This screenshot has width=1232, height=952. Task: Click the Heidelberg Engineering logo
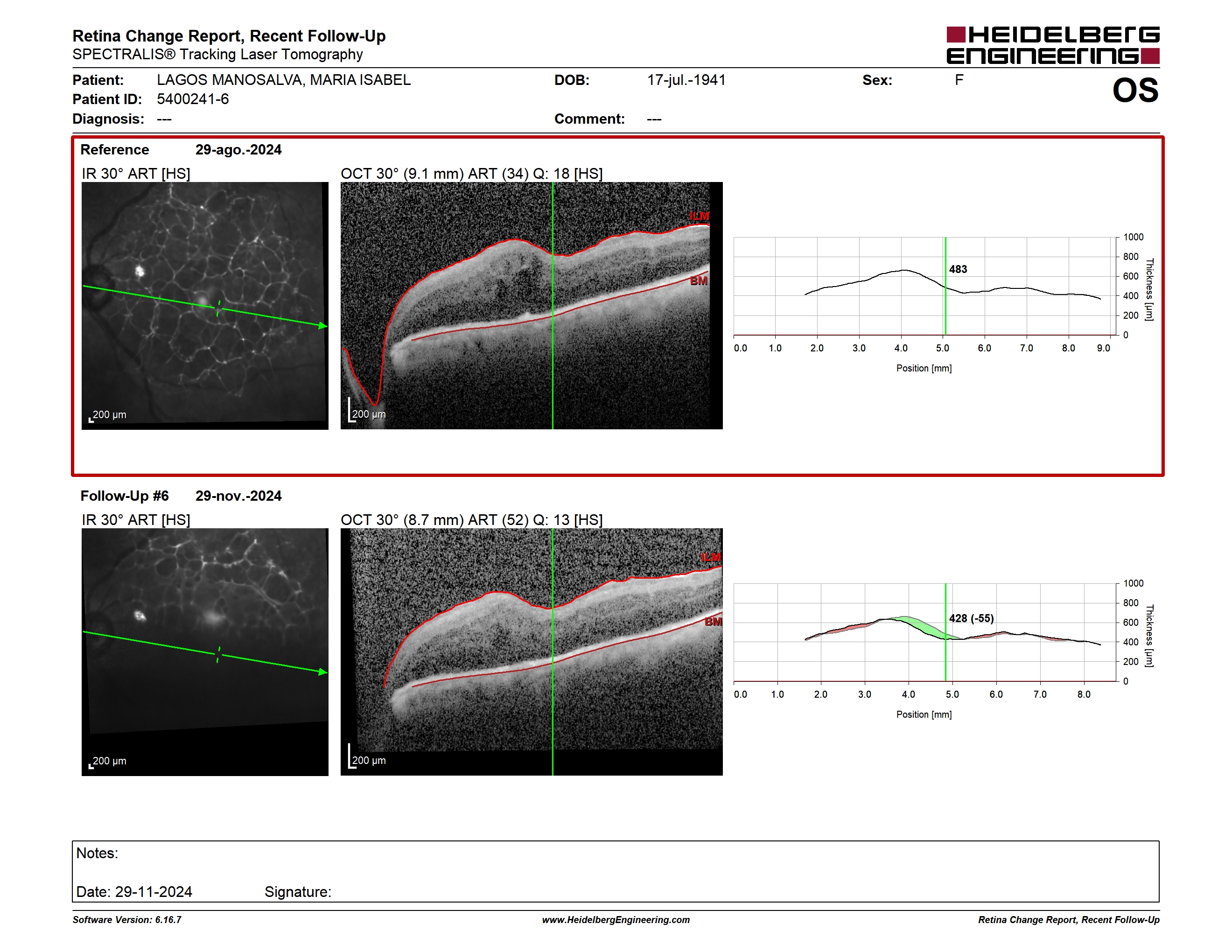coord(1053,45)
